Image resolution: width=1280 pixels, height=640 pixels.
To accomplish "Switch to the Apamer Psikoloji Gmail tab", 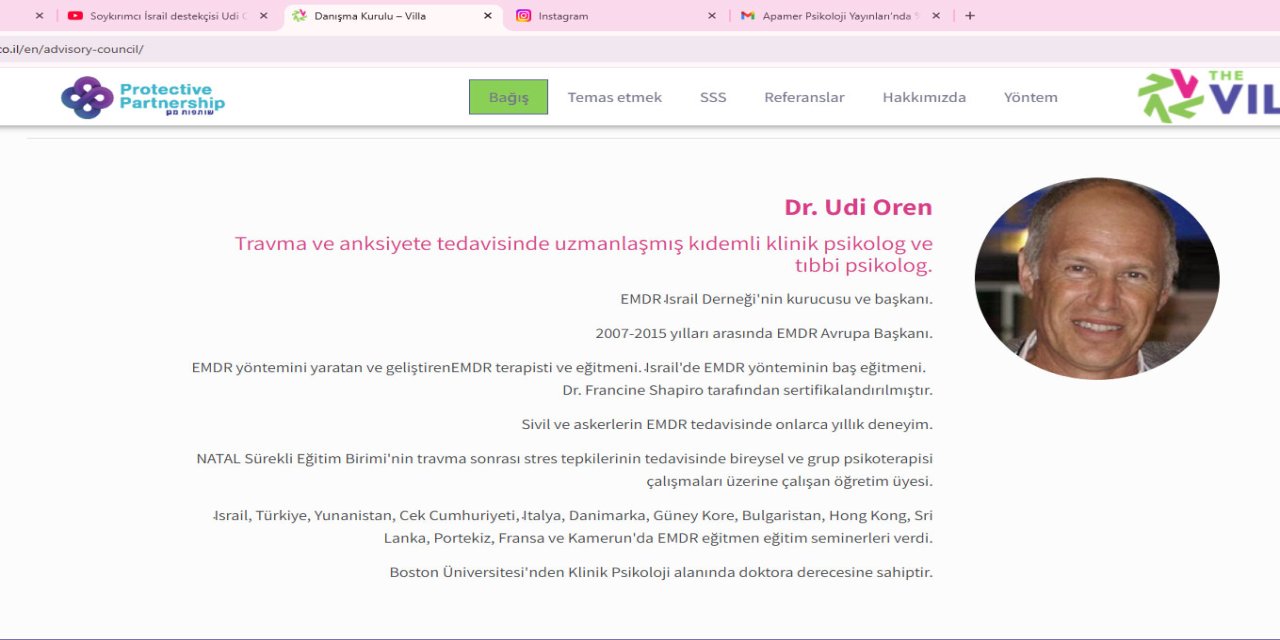I will (x=840, y=15).
